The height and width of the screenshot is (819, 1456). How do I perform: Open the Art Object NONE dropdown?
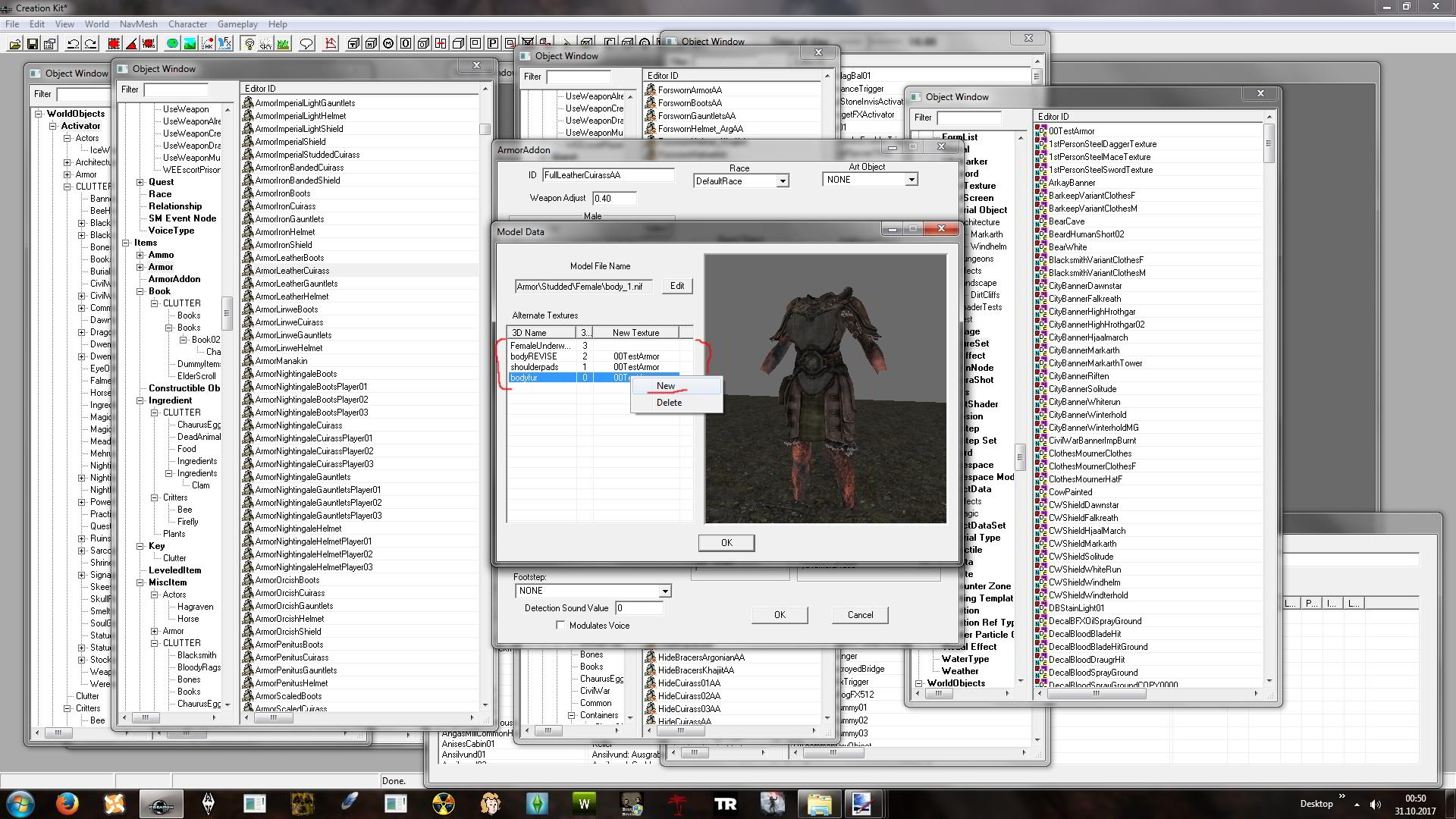click(x=911, y=180)
